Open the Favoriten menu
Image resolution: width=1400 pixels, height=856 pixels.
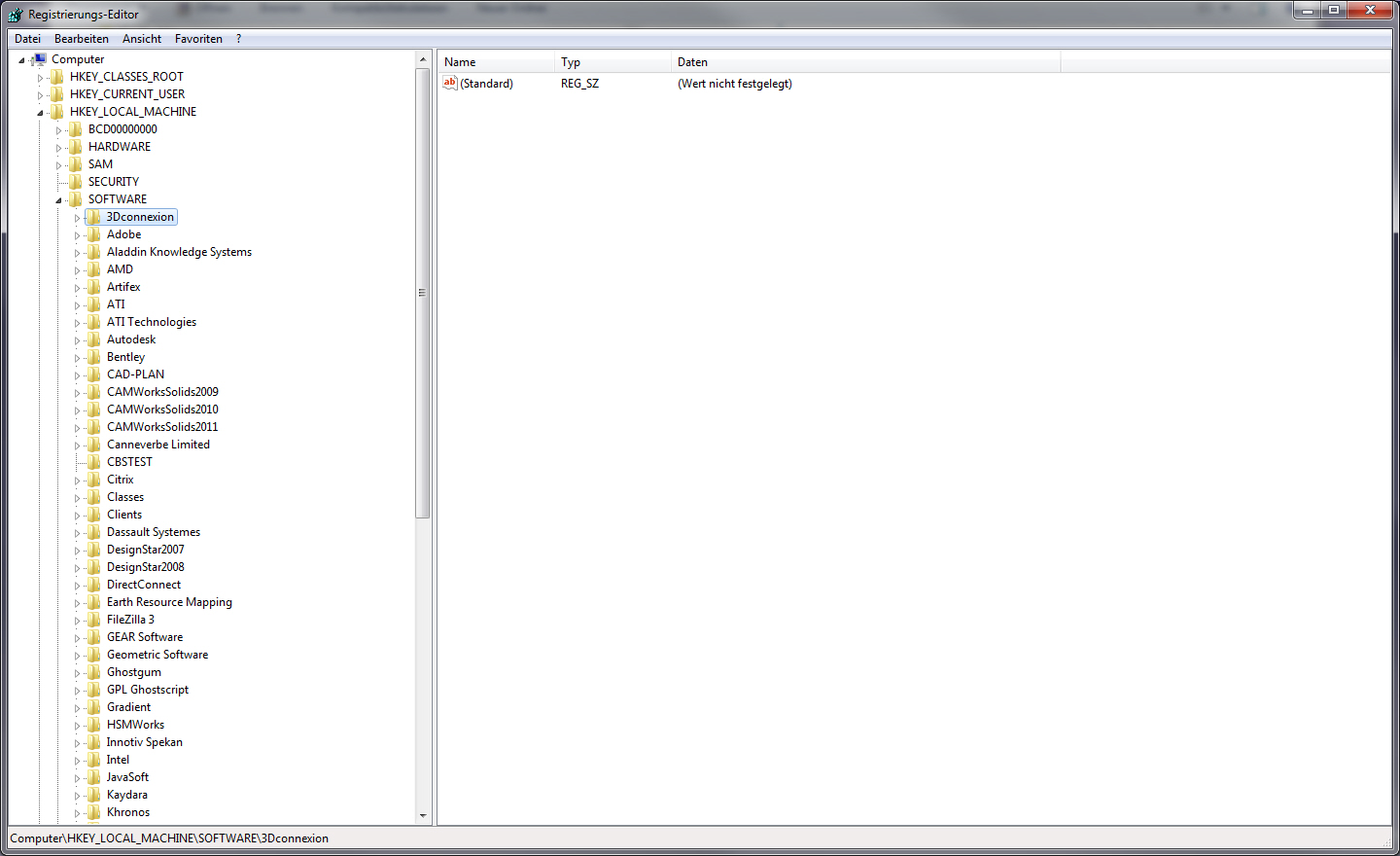click(x=198, y=39)
